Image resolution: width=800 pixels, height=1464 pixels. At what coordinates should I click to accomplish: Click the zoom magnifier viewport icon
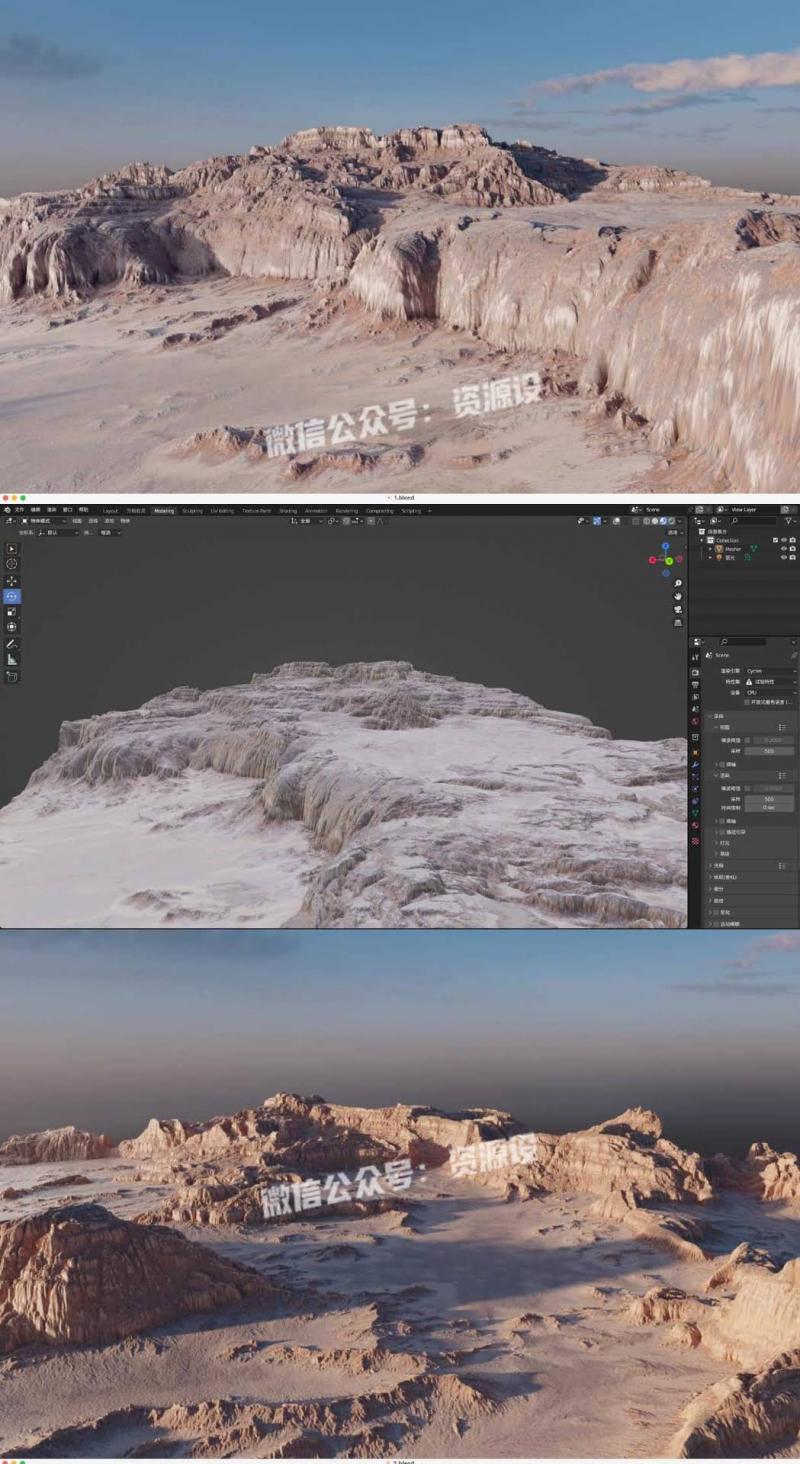click(x=678, y=583)
